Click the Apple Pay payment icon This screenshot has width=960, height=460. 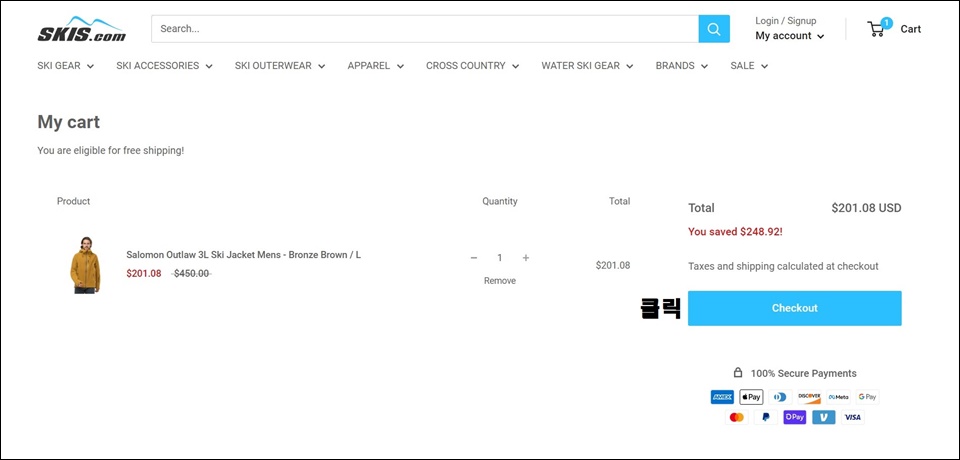coord(751,397)
